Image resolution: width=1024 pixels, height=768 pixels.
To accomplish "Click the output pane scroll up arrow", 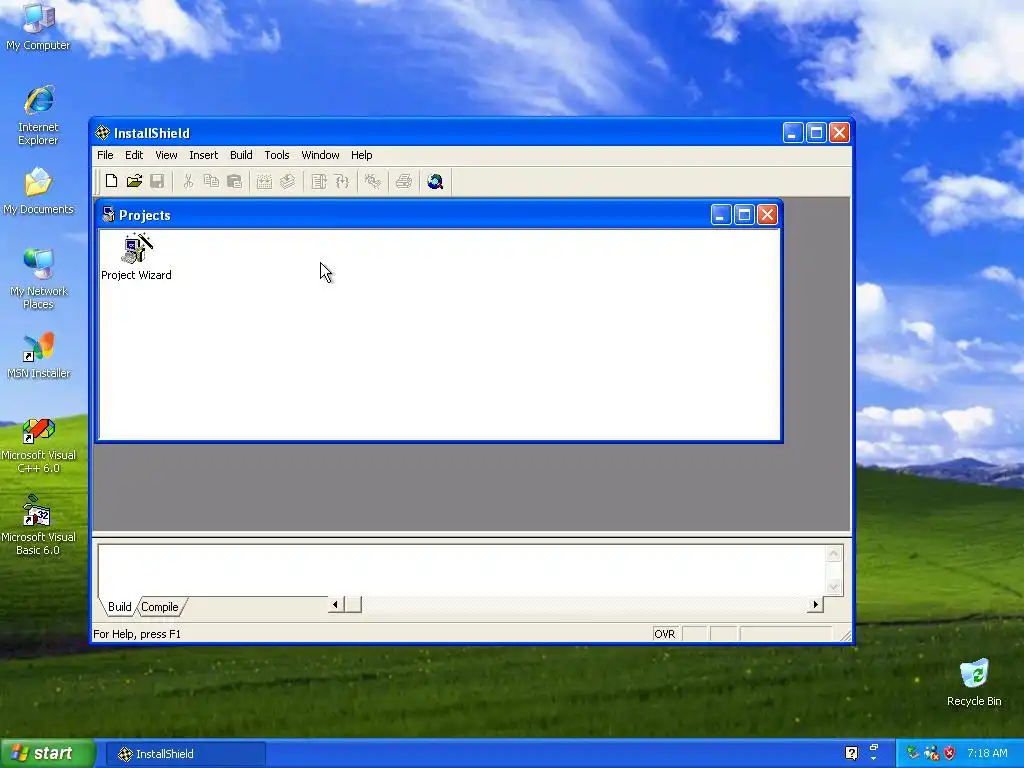I will 833,554.
